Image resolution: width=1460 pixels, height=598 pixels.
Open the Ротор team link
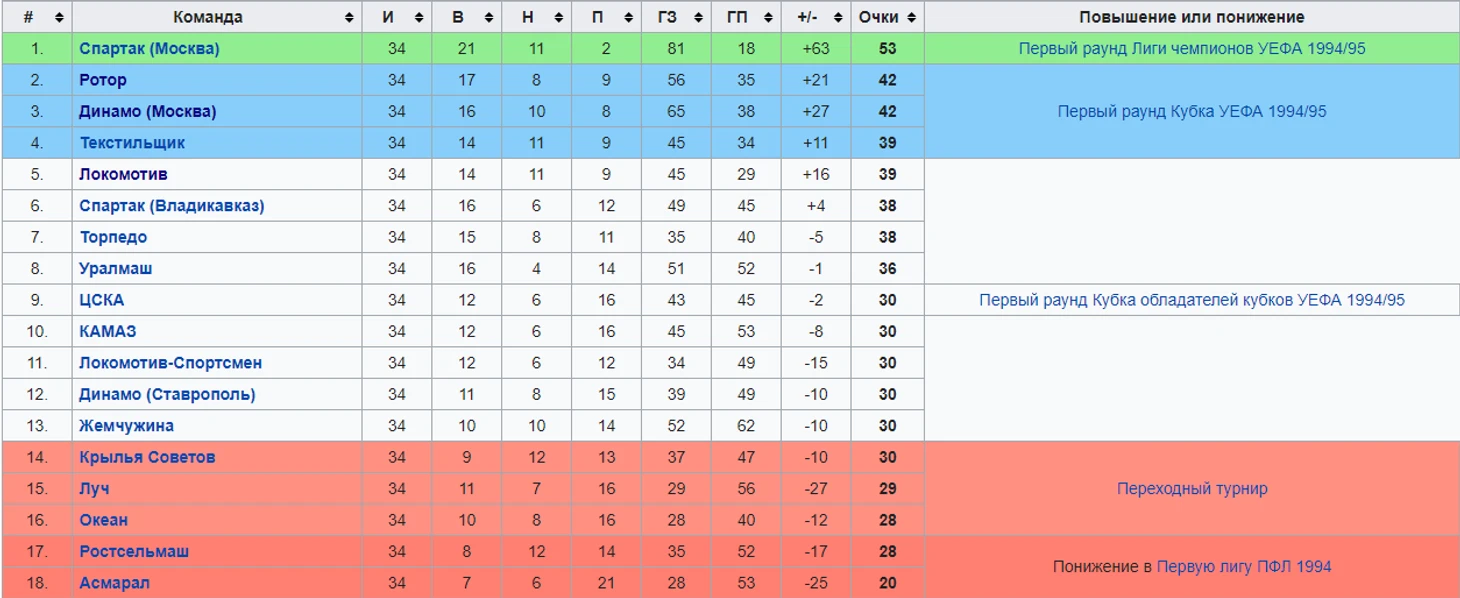tap(103, 80)
